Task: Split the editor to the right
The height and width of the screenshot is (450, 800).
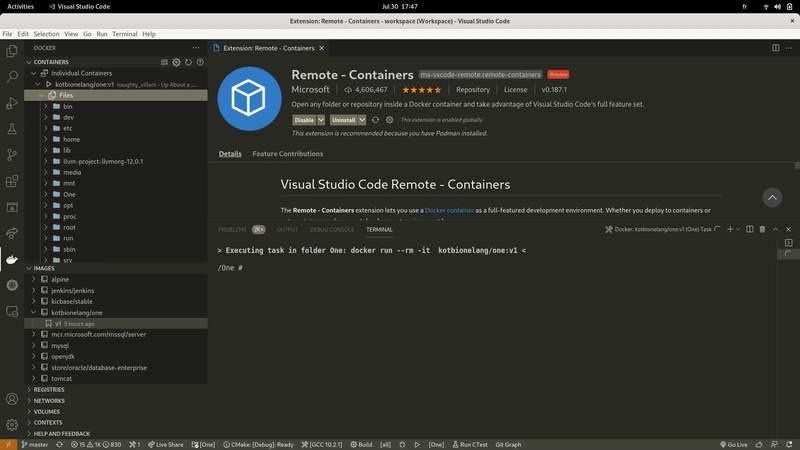Action: click(777, 47)
